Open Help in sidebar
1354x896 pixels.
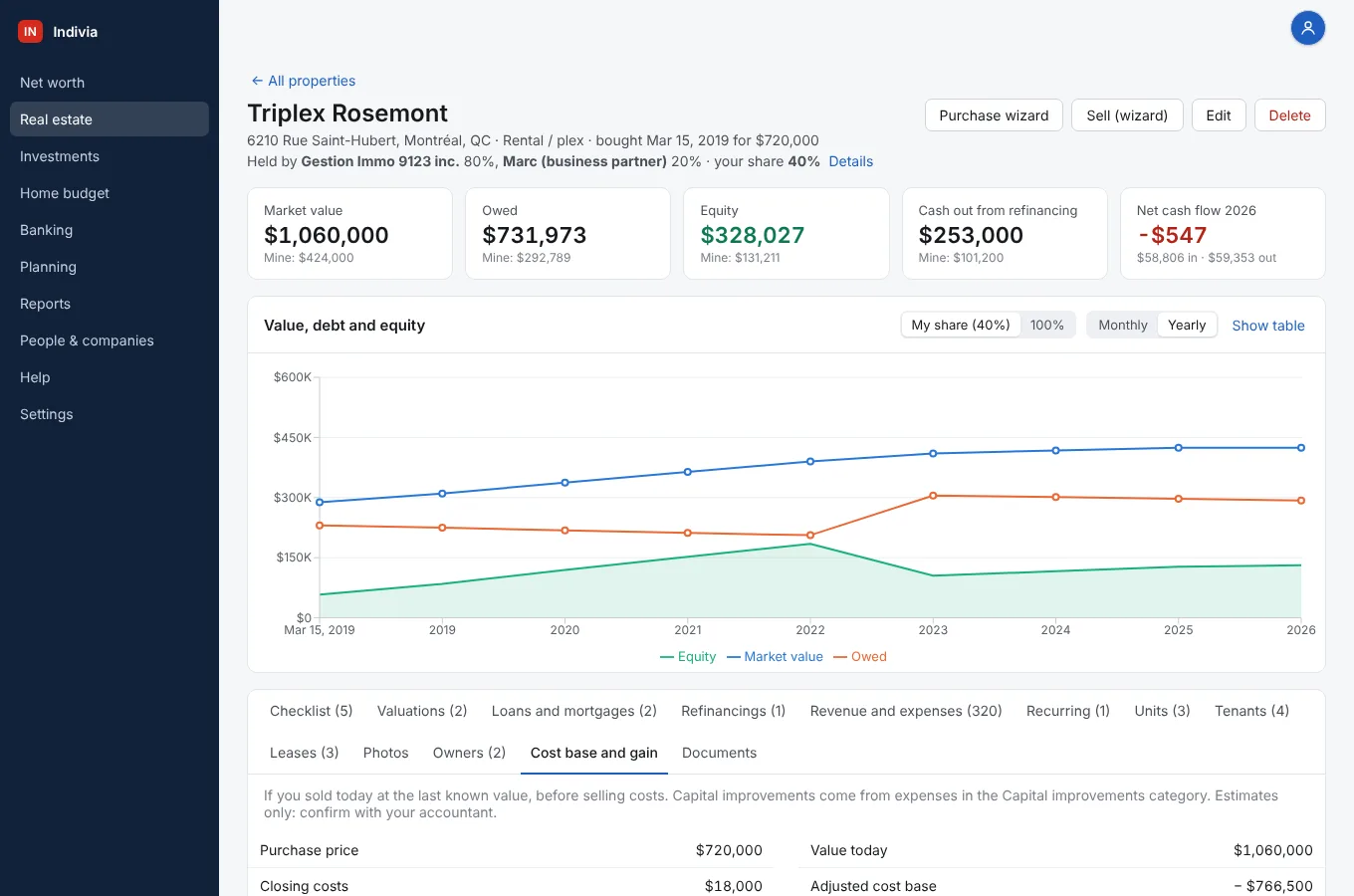[x=110, y=377]
